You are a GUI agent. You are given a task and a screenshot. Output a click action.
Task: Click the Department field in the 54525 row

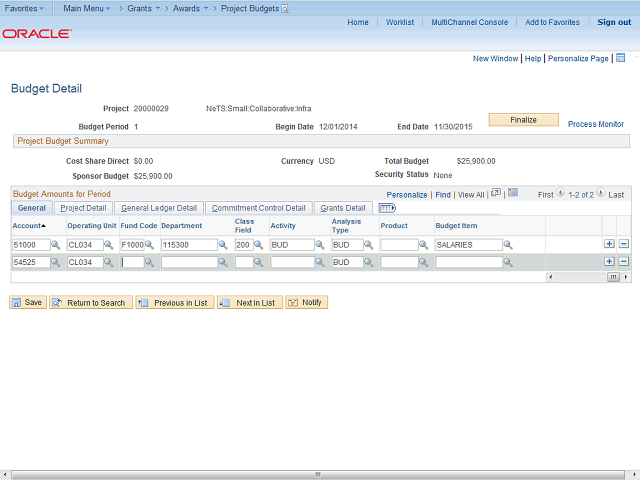point(188,262)
